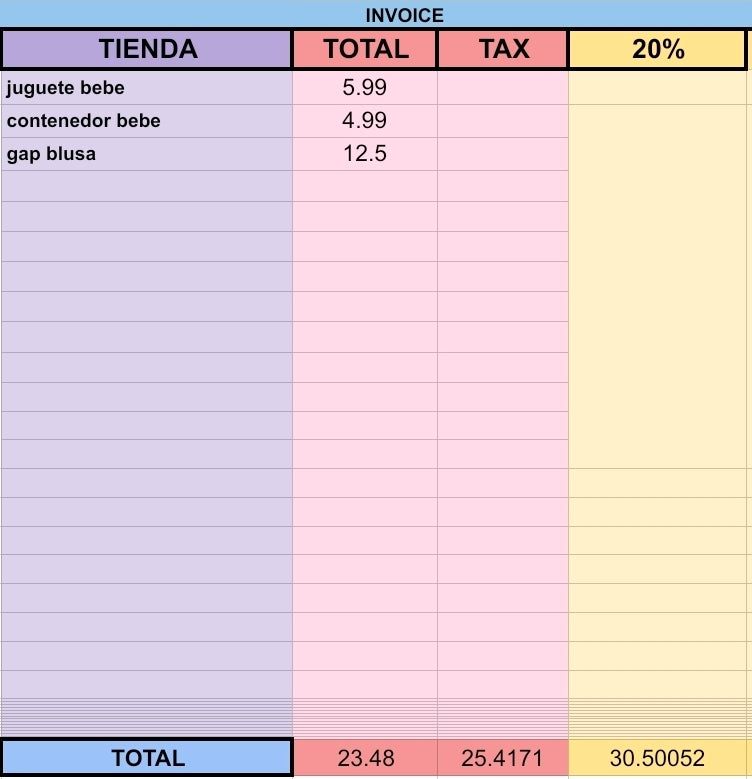The height and width of the screenshot is (779, 752).
Task: Select the INVOICE title cell
Action: click(x=376, y=14)
